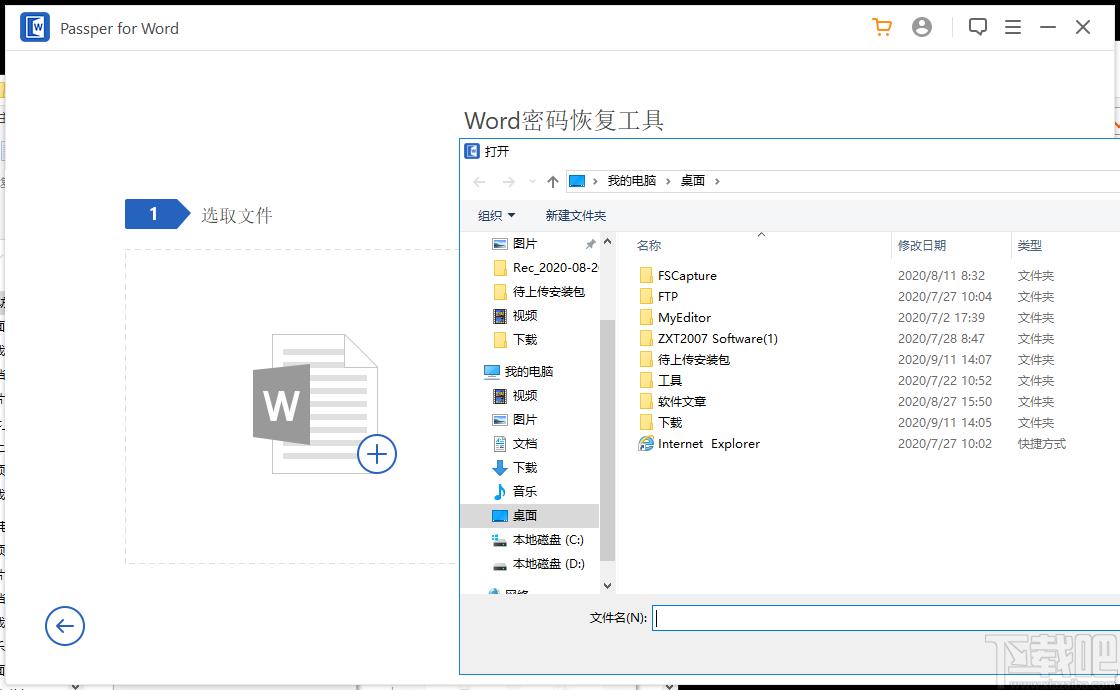
Task: Open the user account icon
Action: coord(922,27)
